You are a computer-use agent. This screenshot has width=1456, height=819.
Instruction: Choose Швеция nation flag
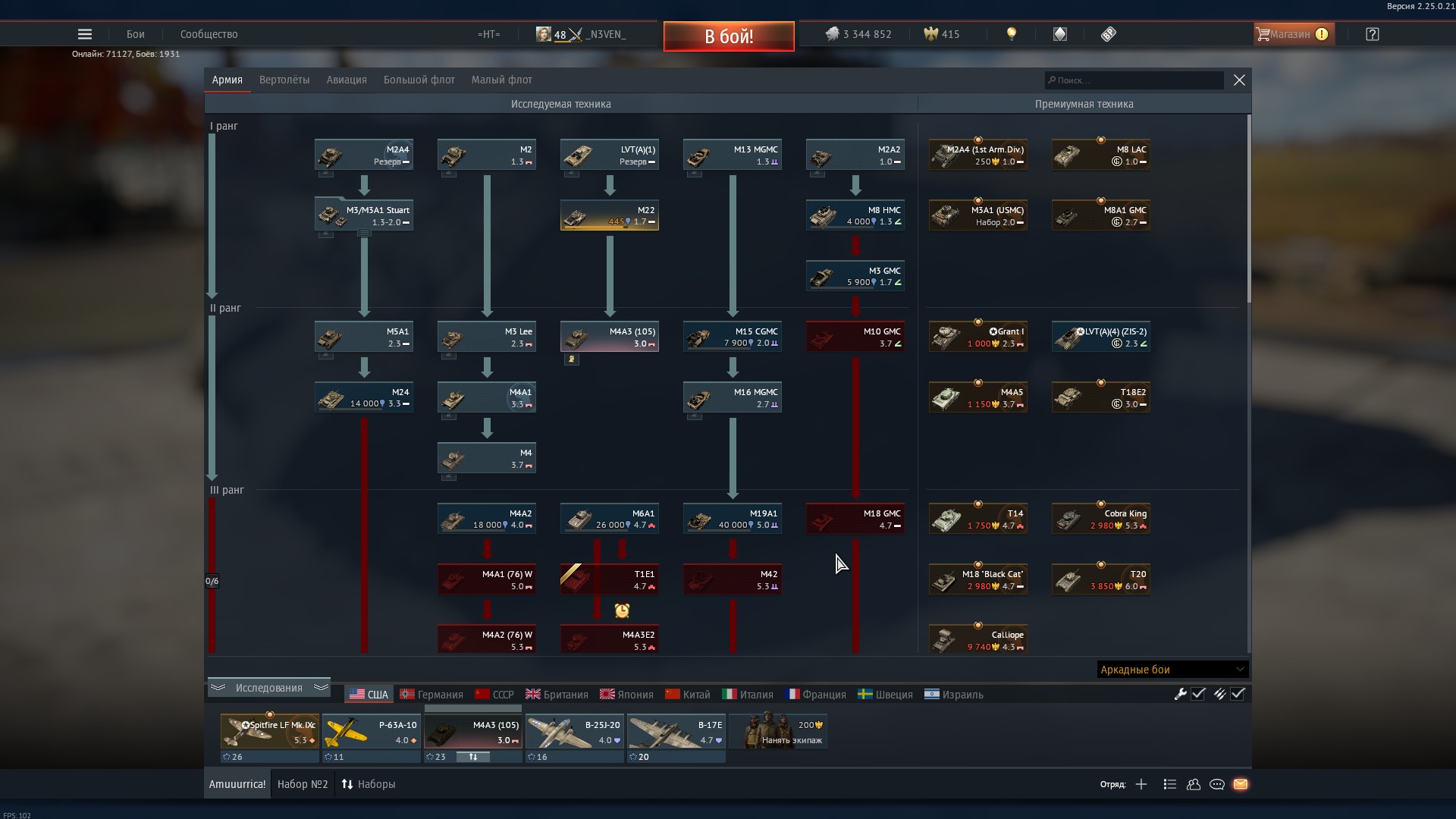885,695
